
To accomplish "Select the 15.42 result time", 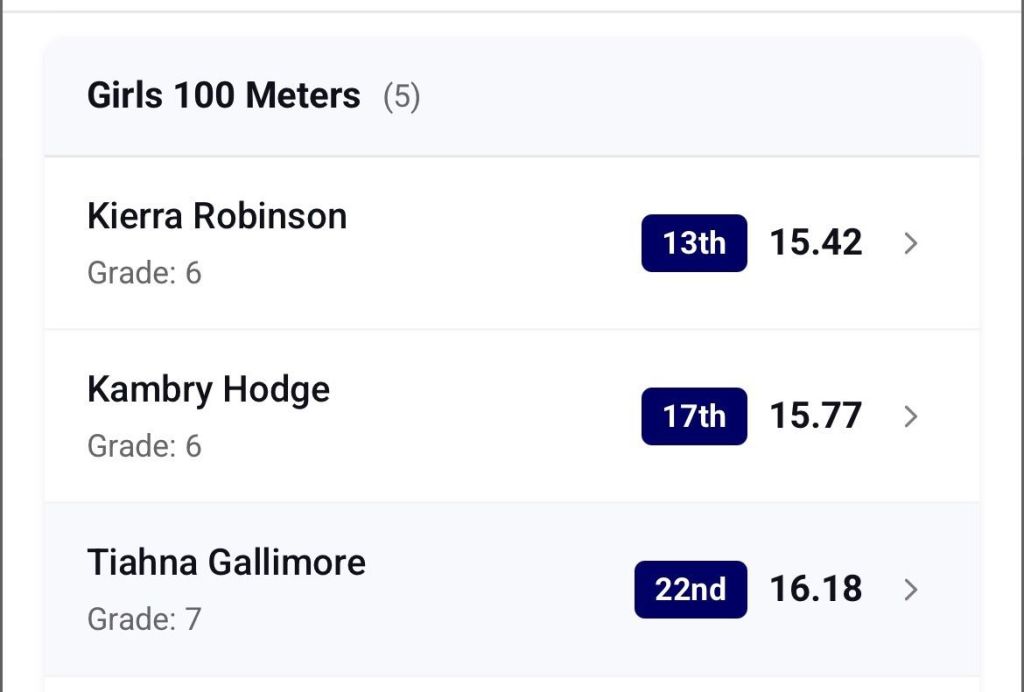I will (x=815, y=243).
